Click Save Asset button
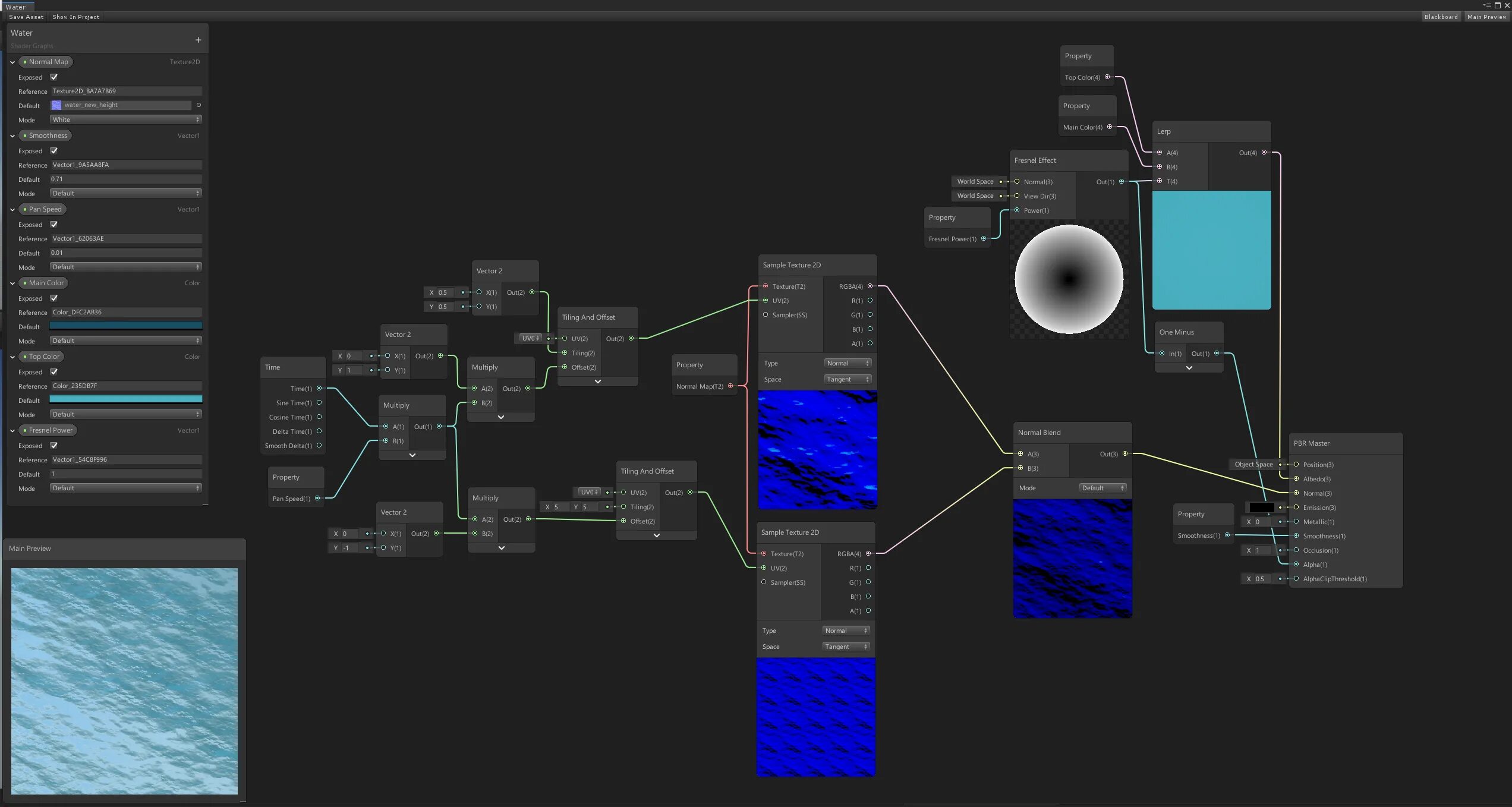 (x=26, y=17)
